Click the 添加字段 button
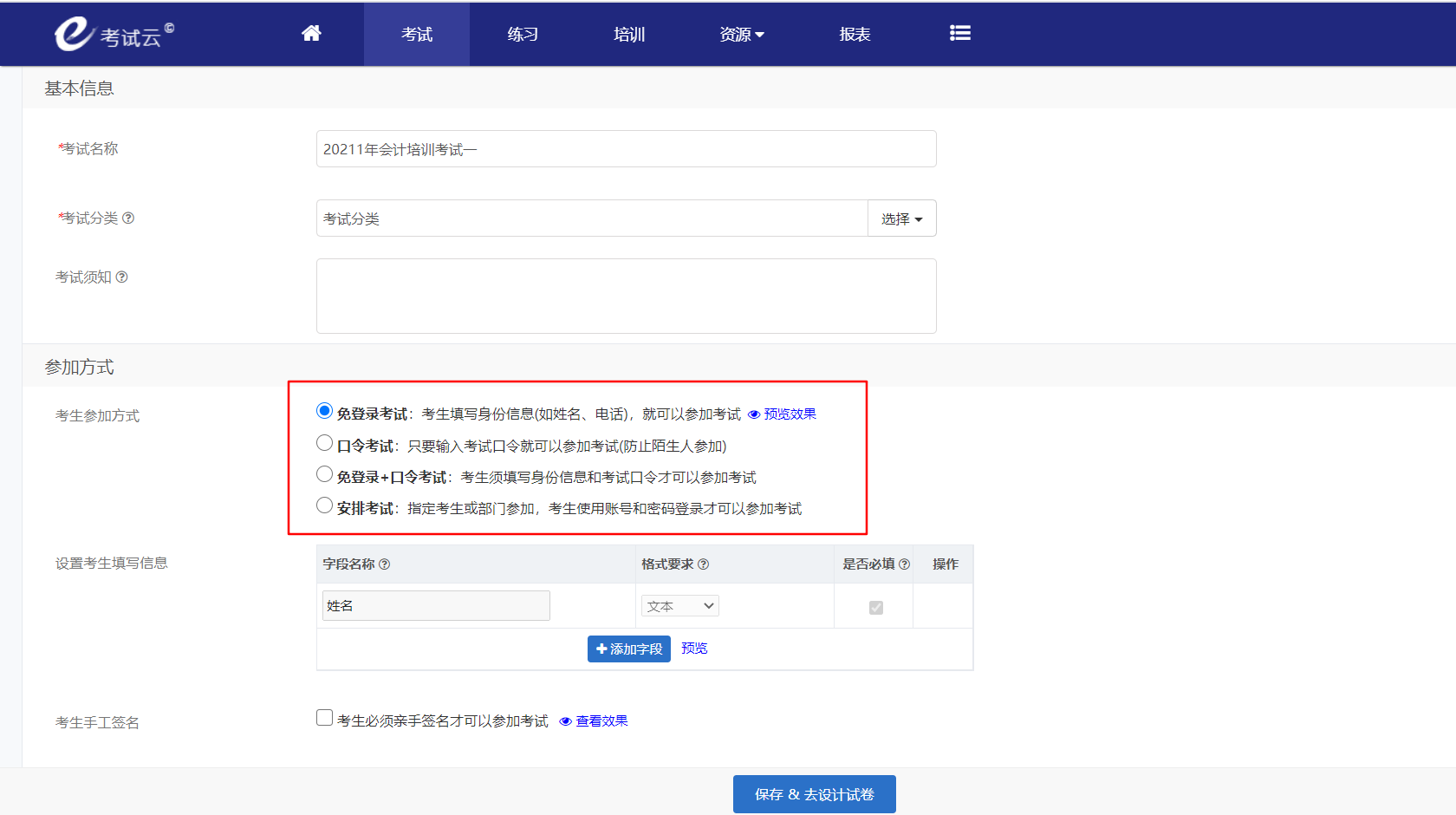The height and width of the screenshot is (815, 1456). [x=629, y=649]
